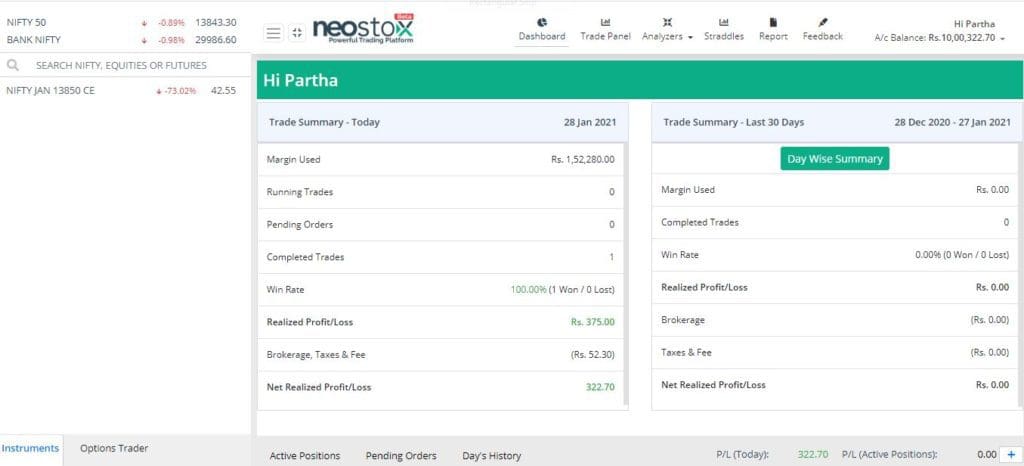Click the Rs. 1,52,280.00 margin value
The width and height of the screenshot is (1024, 466).
point(583,159)
